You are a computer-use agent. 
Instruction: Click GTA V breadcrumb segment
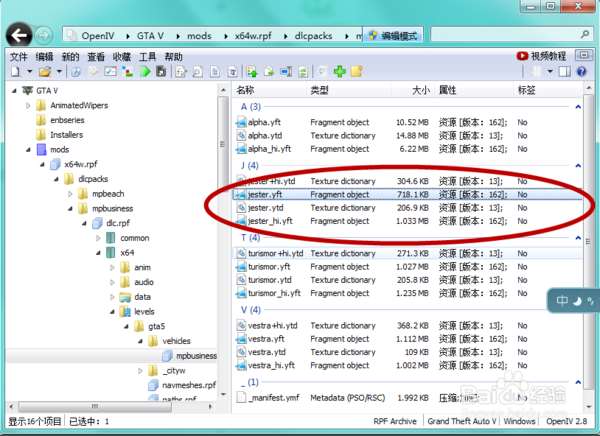pyautogui.click(x=150, y=36)
